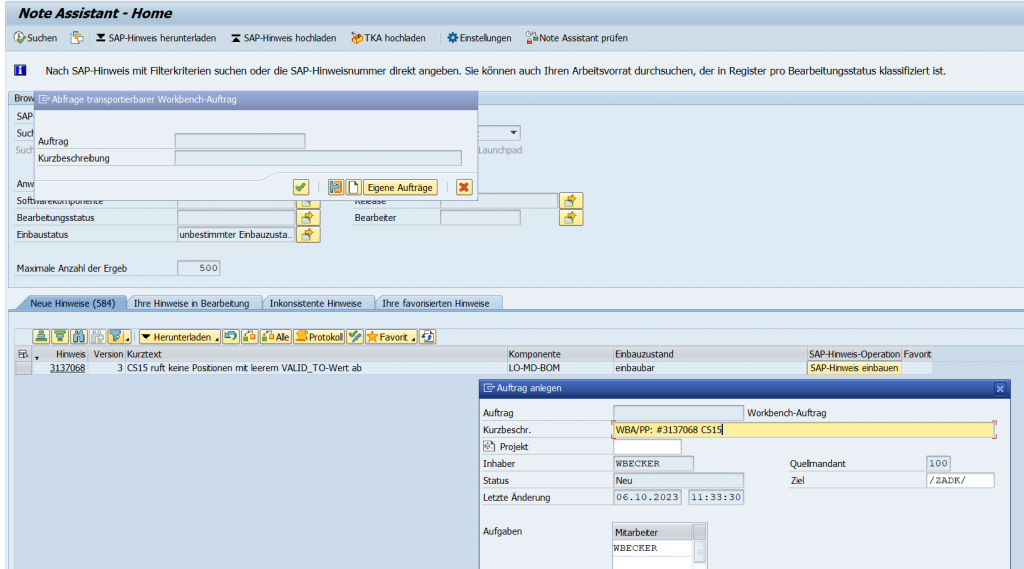This screenshot has height=569, width=1024.
Task: Click the red X cancel icon
Action: 464,187
